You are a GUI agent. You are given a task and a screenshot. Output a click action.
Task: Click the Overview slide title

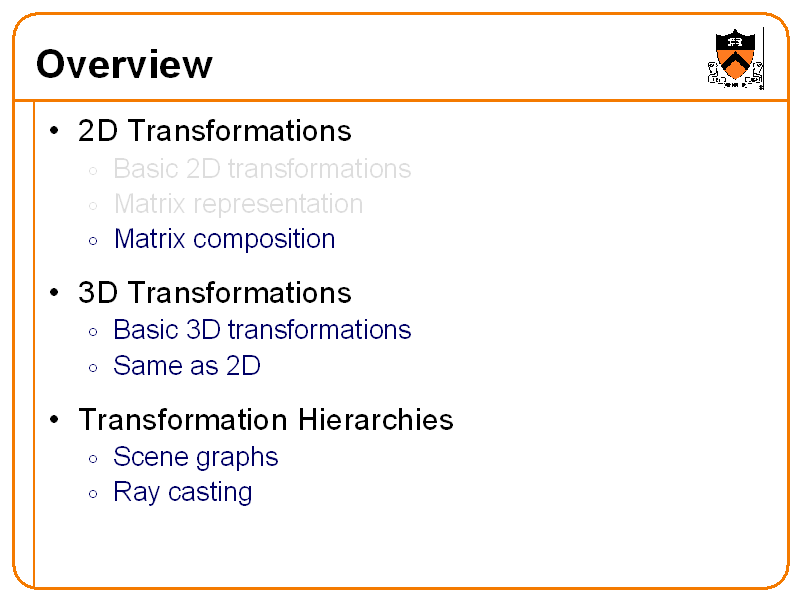(x=124, y=65)
